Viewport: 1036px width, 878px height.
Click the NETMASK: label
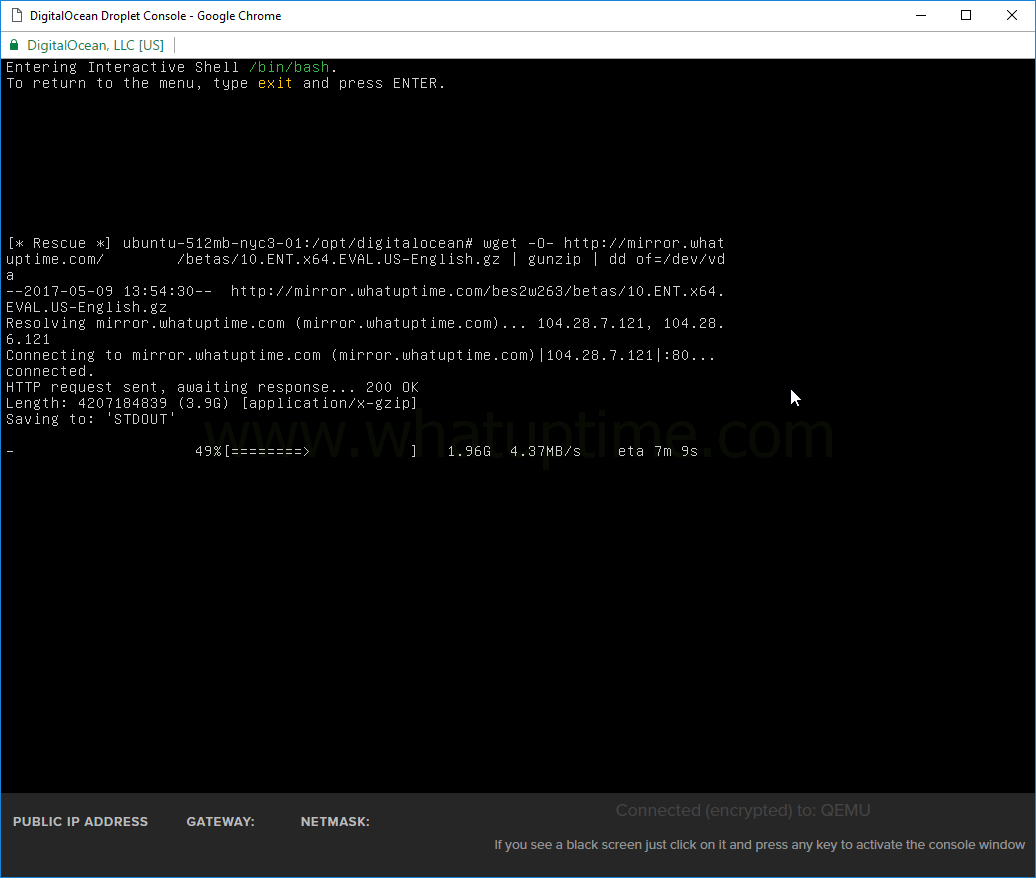[335, 822]
